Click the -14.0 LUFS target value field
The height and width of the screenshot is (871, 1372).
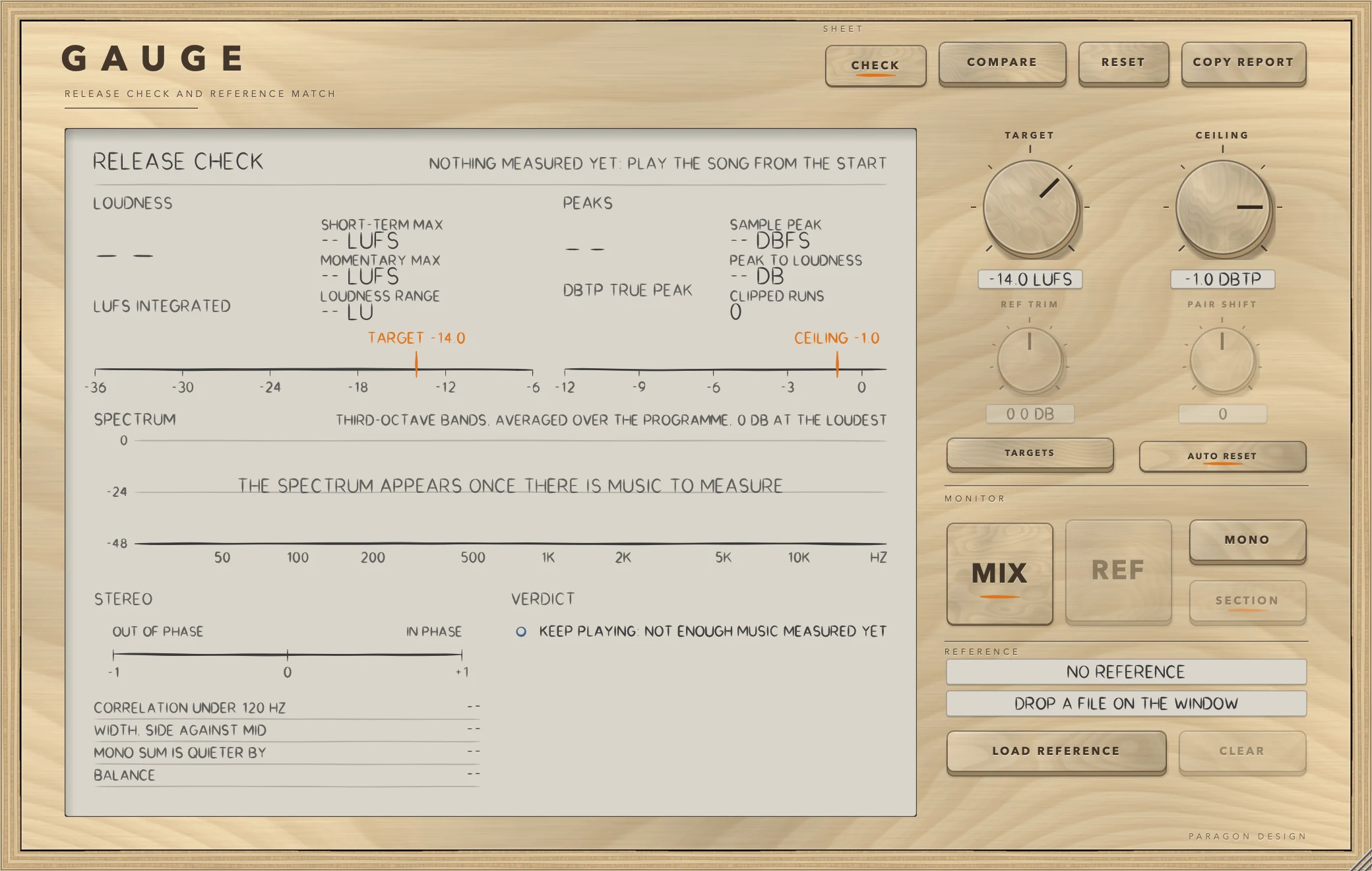tap(1030, 279)
